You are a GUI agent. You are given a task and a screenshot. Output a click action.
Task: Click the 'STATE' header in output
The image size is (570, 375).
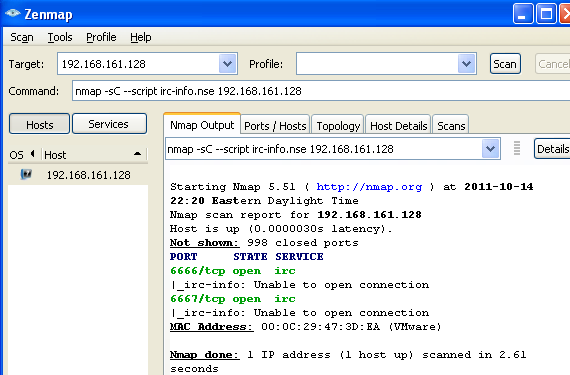pyautogui.click(x=250, y=257)
